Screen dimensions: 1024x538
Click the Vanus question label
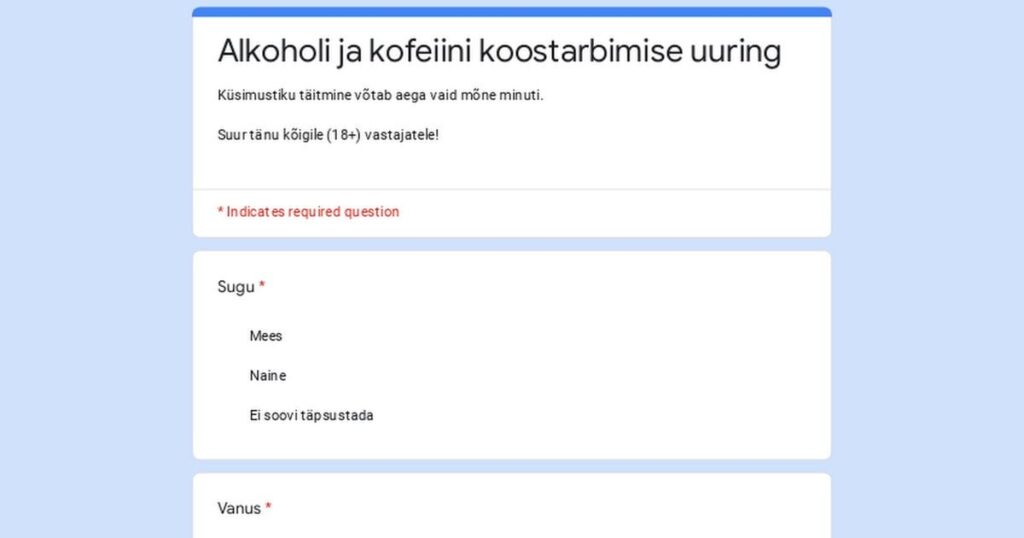coord(239,508)
